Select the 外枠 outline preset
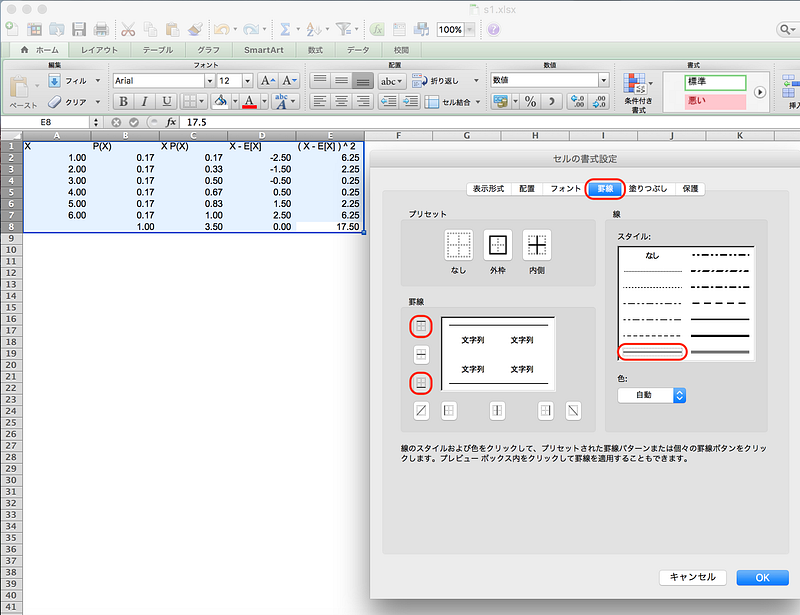 coord(497,245)
